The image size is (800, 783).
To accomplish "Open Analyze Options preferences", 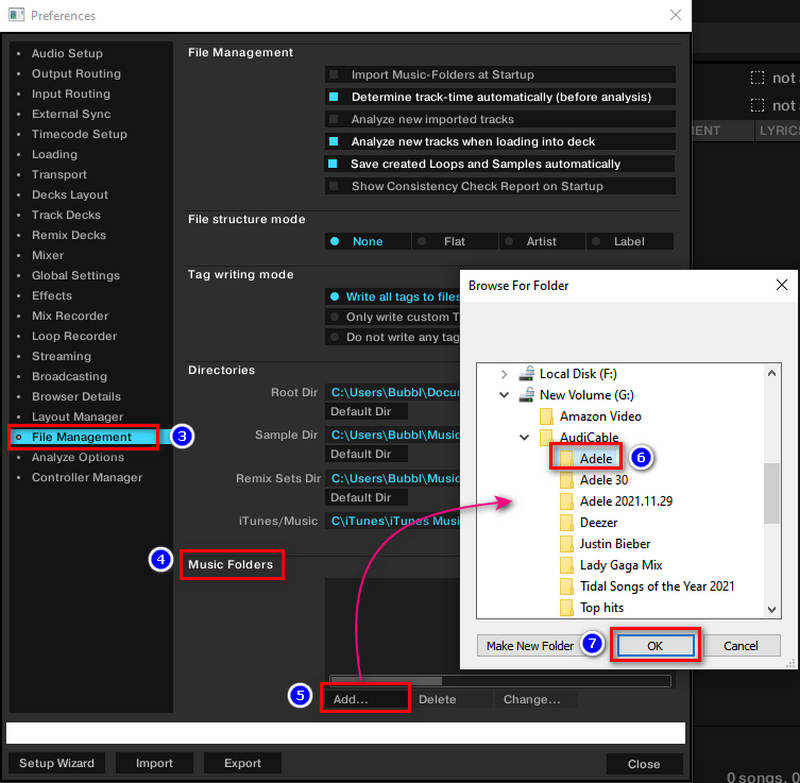I will [x=78, y=458].
